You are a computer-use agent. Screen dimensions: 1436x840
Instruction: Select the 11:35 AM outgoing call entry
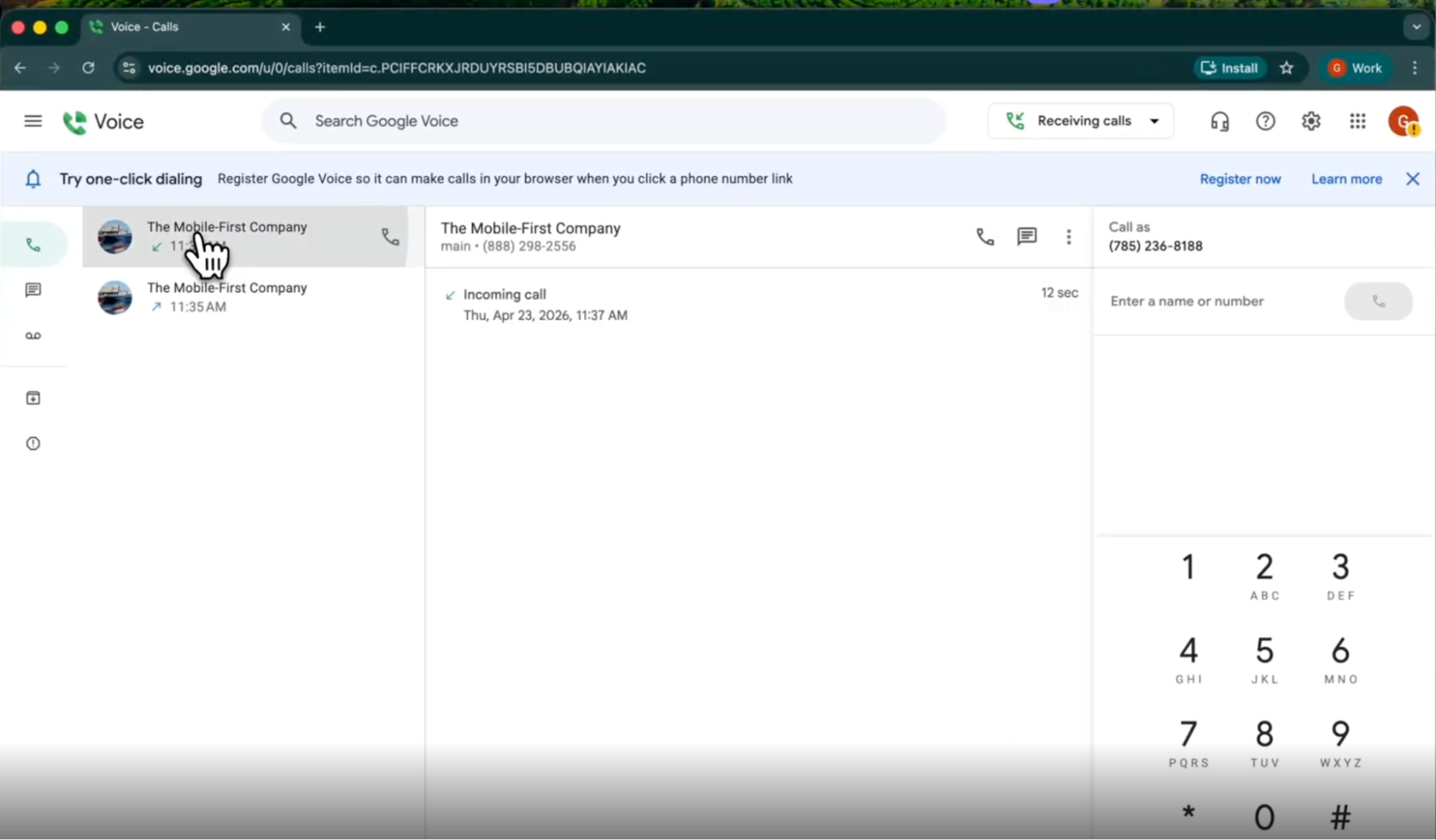[245, 297]
